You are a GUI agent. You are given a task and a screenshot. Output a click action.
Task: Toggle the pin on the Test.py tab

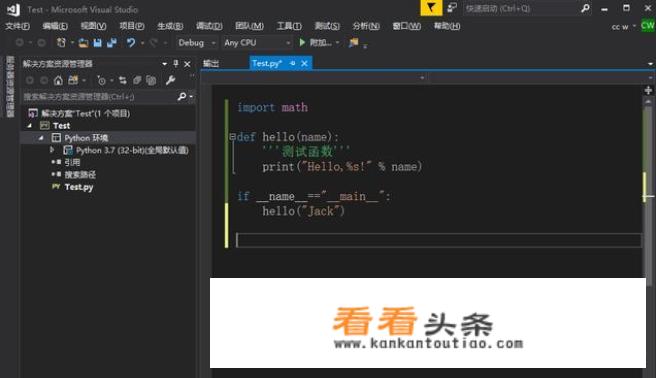click(292, 63)
